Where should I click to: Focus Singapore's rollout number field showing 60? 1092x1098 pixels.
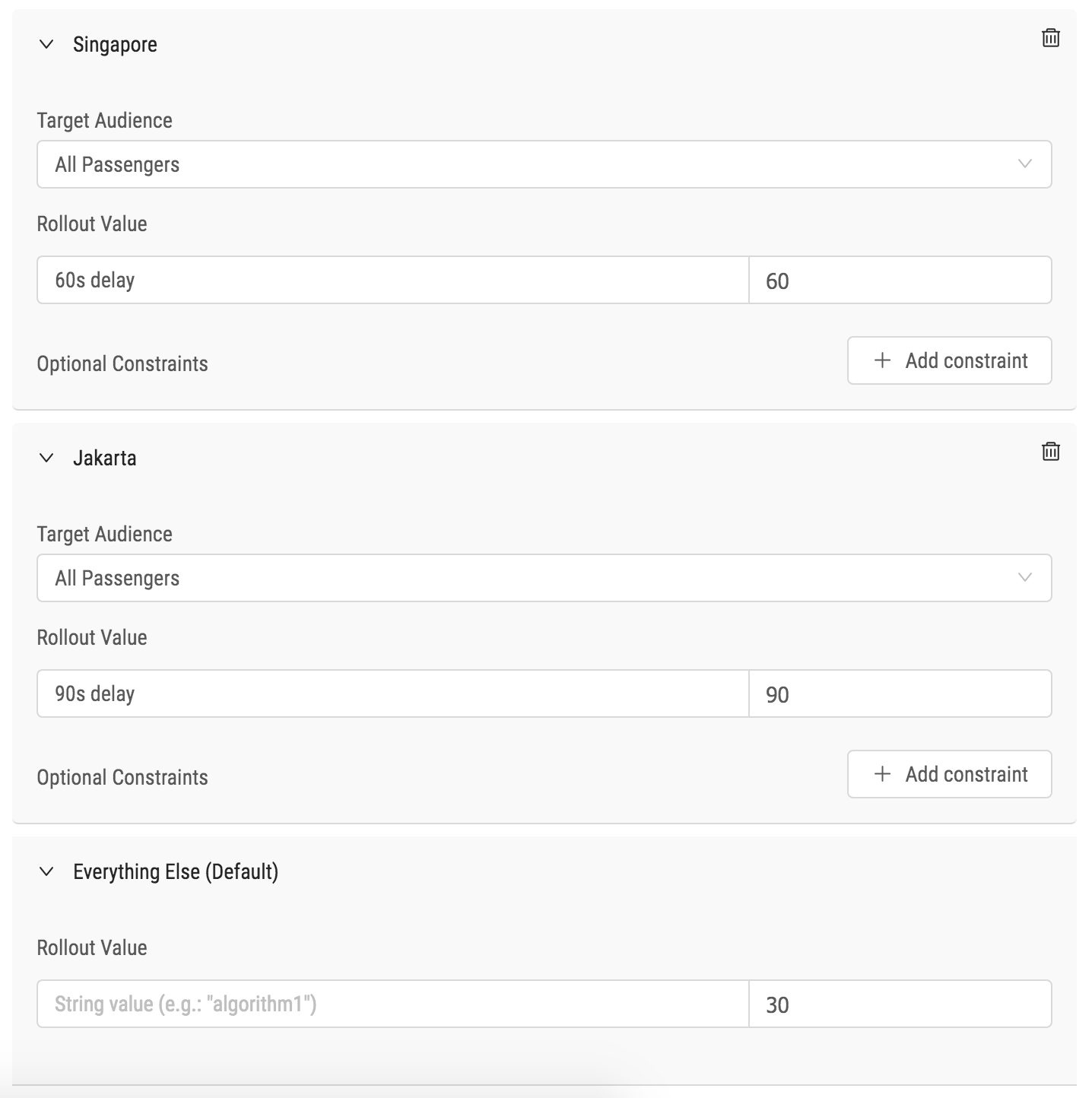(900, 280)
